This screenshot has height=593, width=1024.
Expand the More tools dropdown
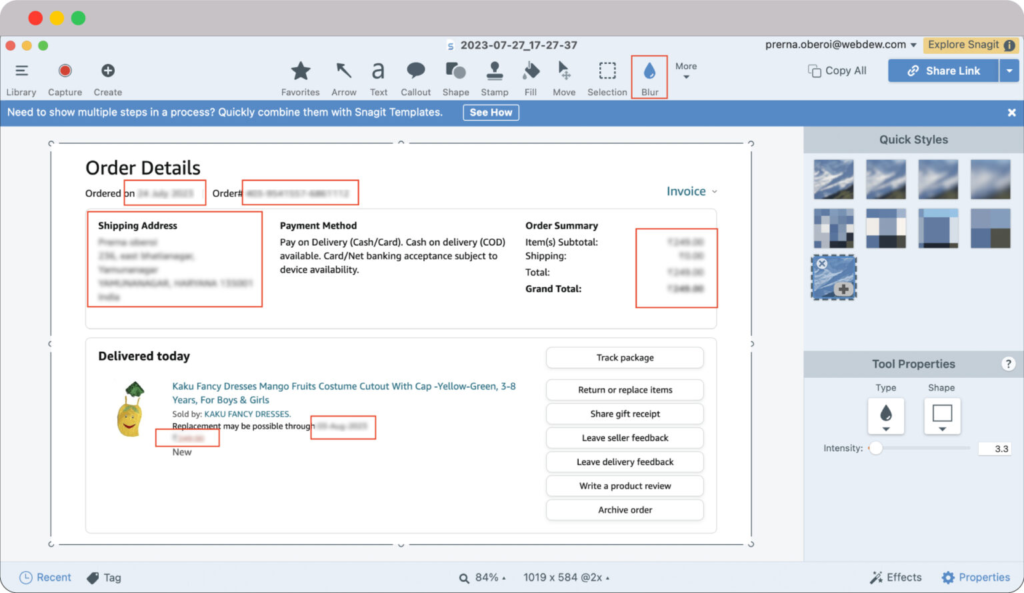(685, 71)
